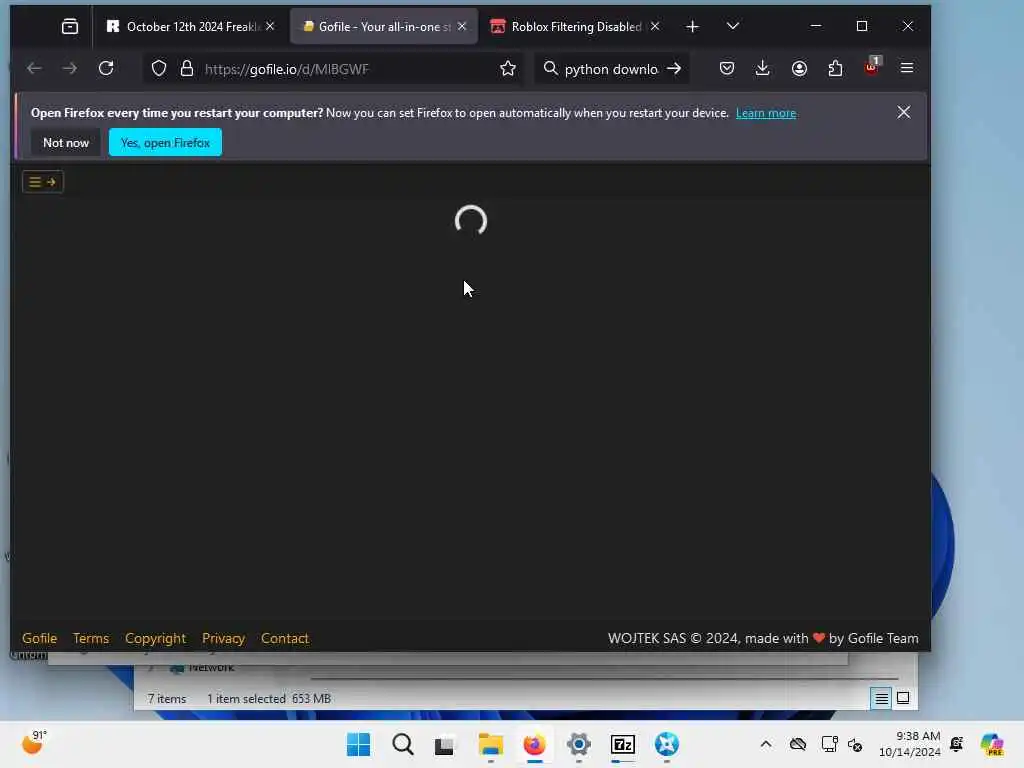Reload the current page

point(106,68)
